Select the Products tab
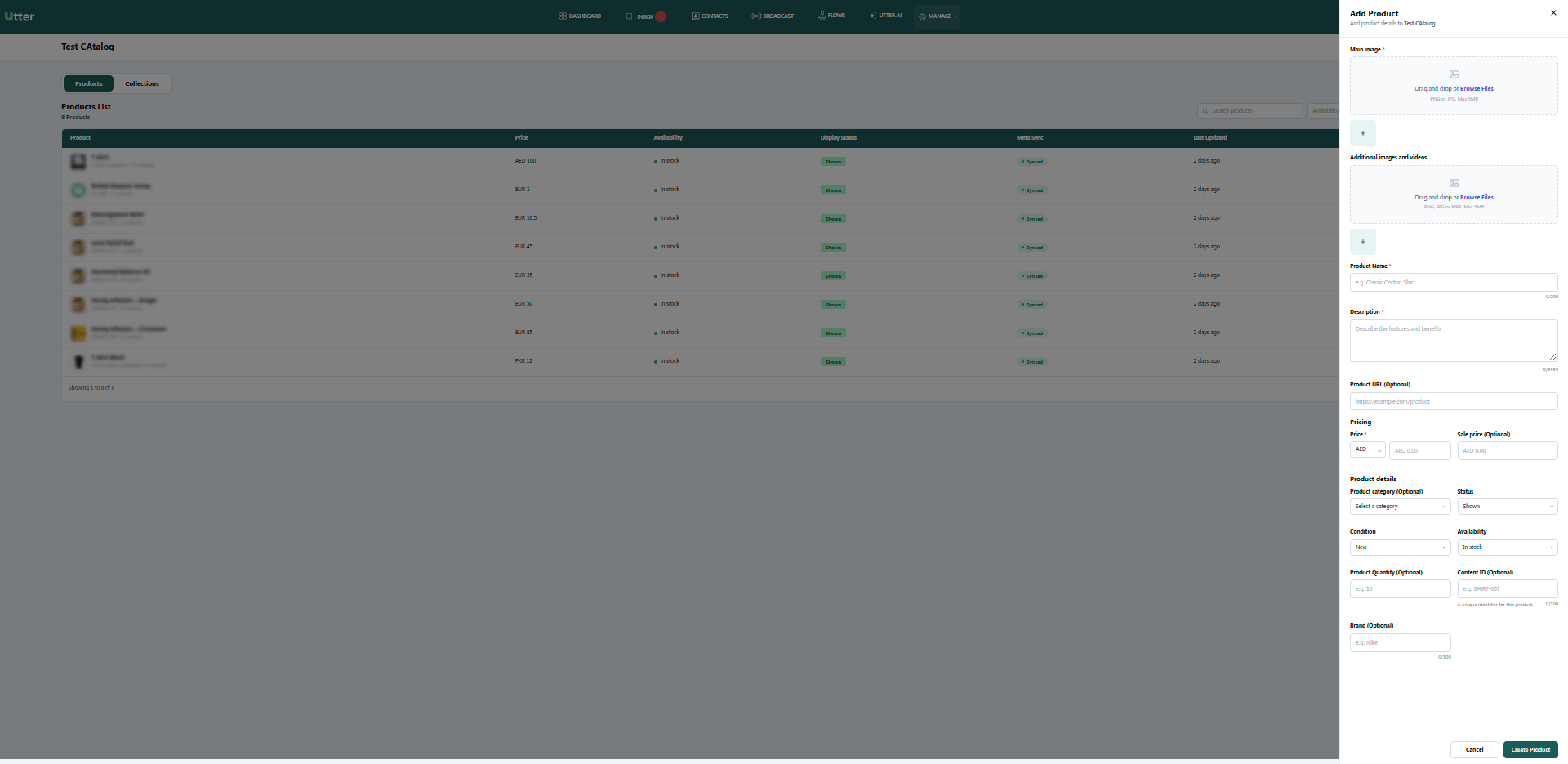 (x=89, y=83)
